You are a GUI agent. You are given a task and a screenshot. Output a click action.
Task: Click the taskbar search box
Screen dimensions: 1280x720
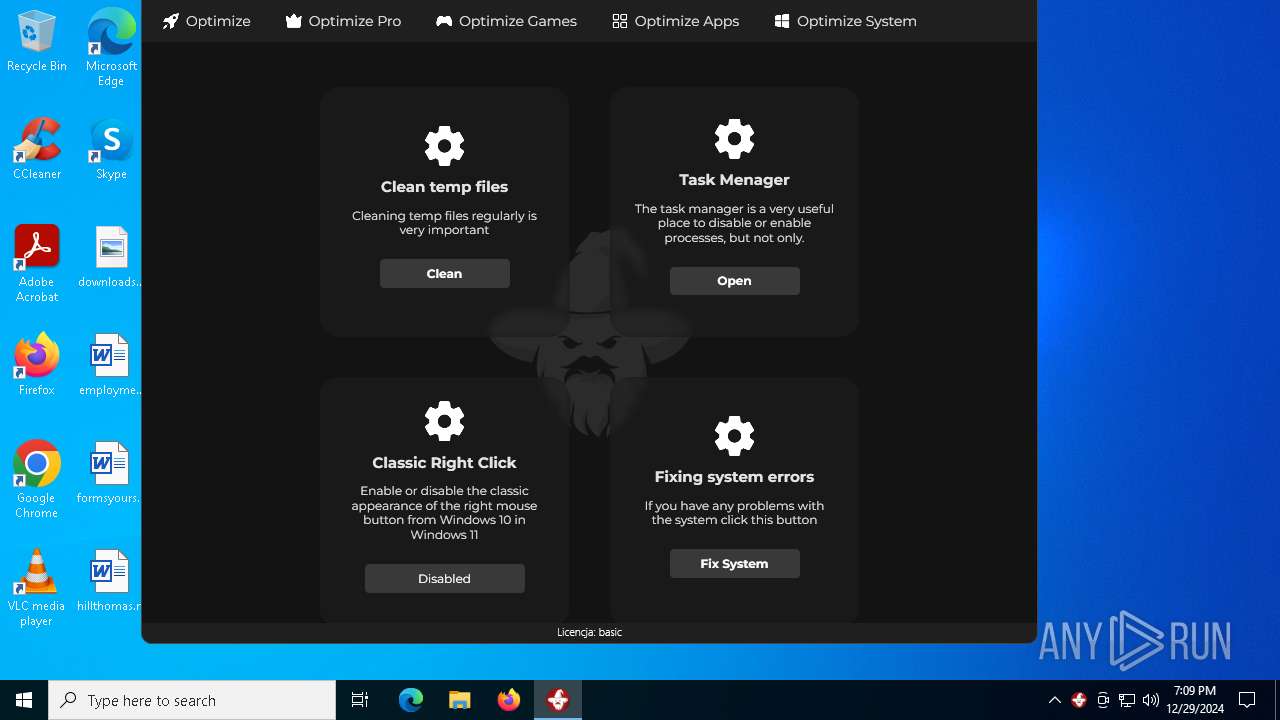(x=192, y=700)
